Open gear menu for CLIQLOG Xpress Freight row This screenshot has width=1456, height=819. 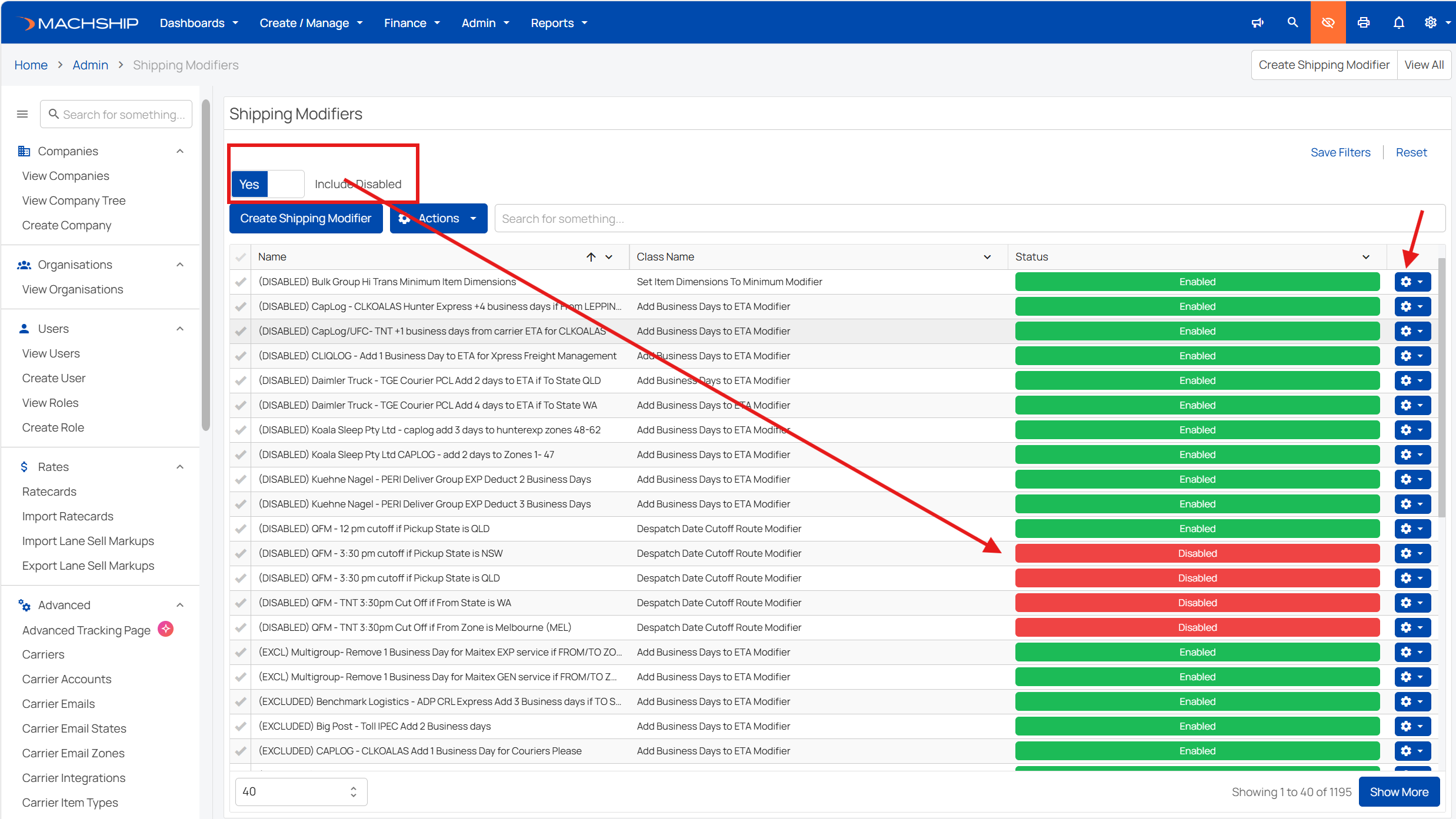click(x=1412, y=356)
